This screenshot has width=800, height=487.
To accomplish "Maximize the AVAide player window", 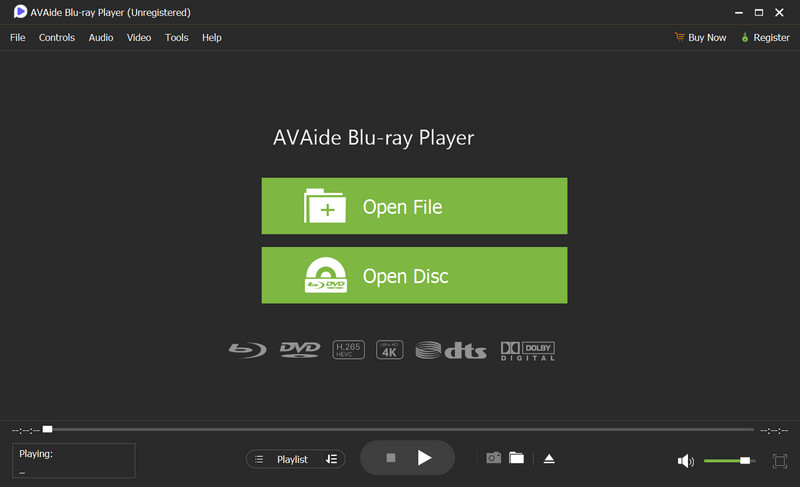I will [759, 12].
